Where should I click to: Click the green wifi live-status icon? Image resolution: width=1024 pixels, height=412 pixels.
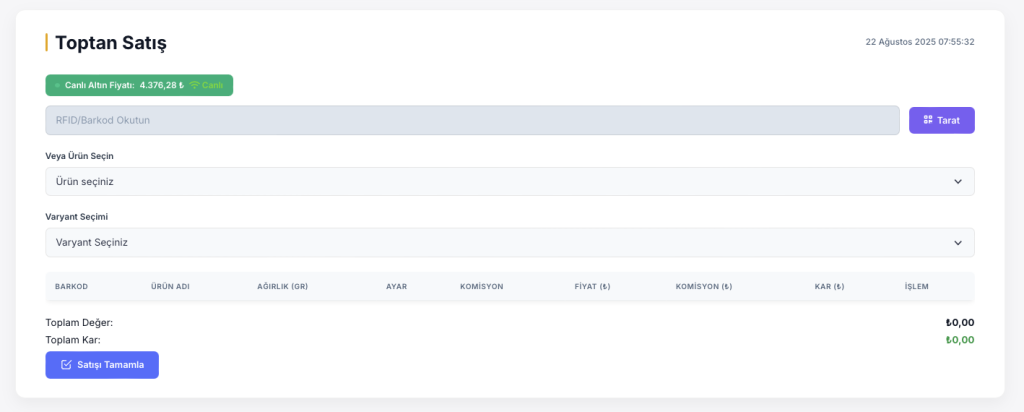click(194, 86)
